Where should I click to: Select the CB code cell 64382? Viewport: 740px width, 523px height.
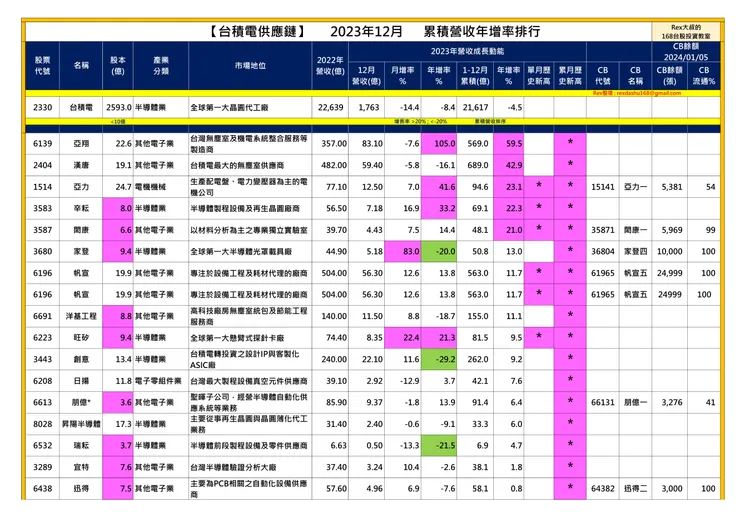(x=603, y=489)
